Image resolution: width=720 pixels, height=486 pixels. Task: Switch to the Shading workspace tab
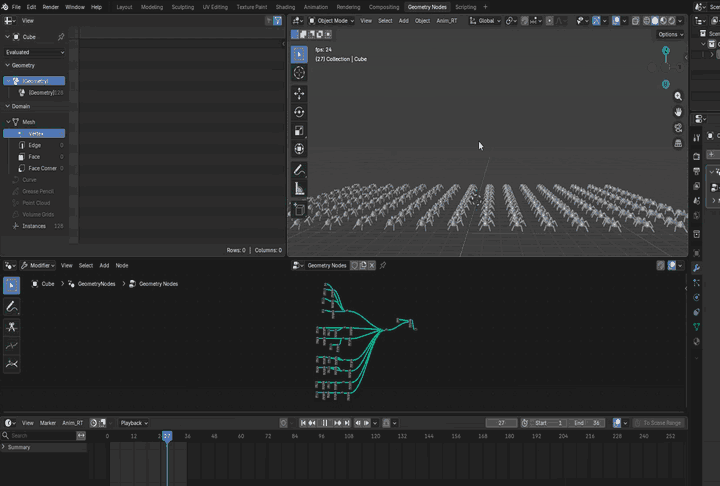click(285, 7)
